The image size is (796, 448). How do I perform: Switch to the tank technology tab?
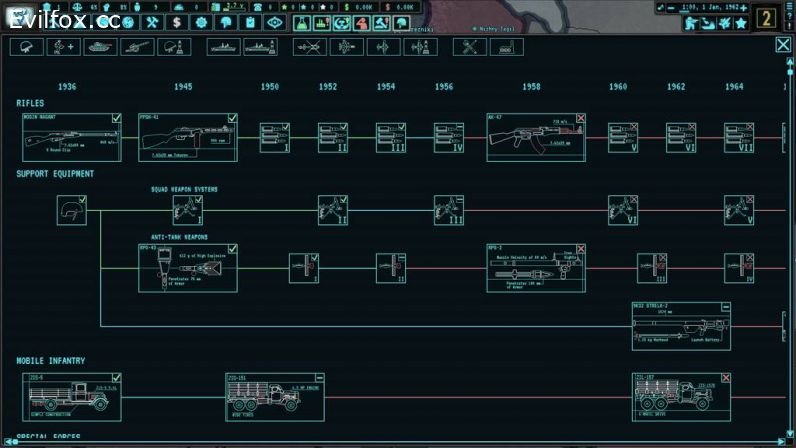(101, 46)
